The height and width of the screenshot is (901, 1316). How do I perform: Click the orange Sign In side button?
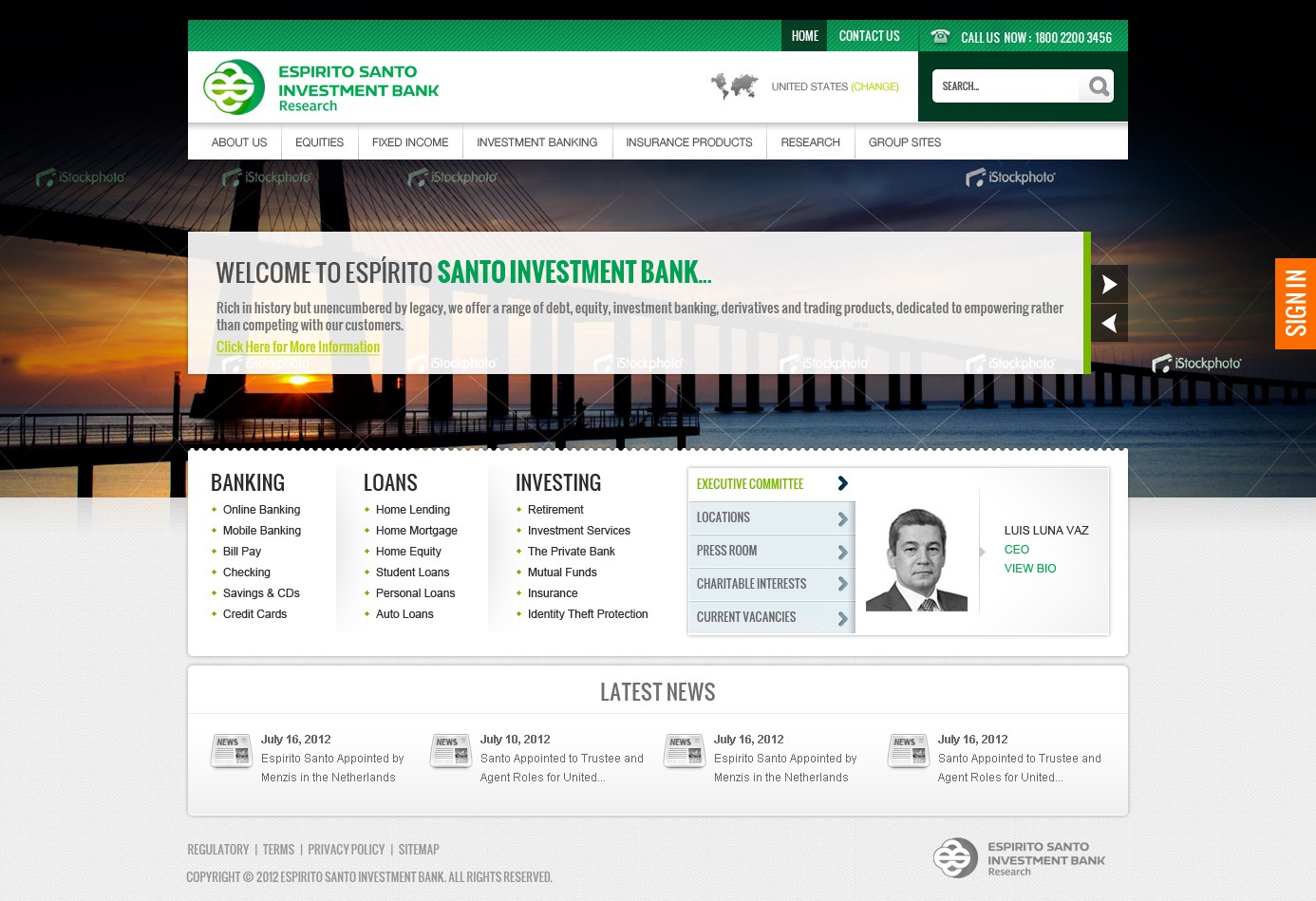[1295, 304]
